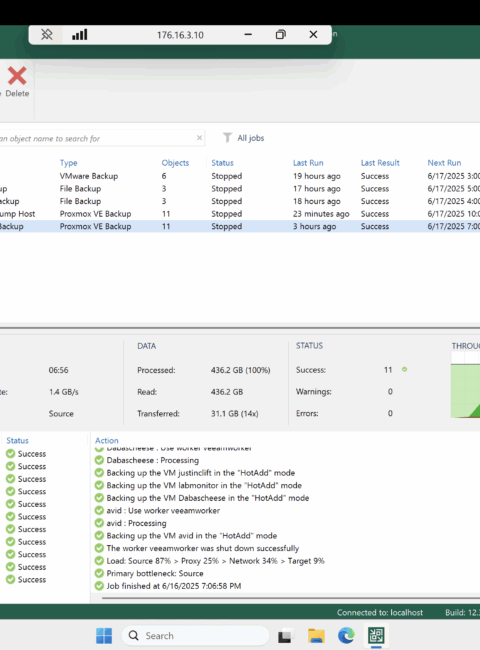Select 'worker veeamworker was shut down' entry

click(x=203, y=548)
